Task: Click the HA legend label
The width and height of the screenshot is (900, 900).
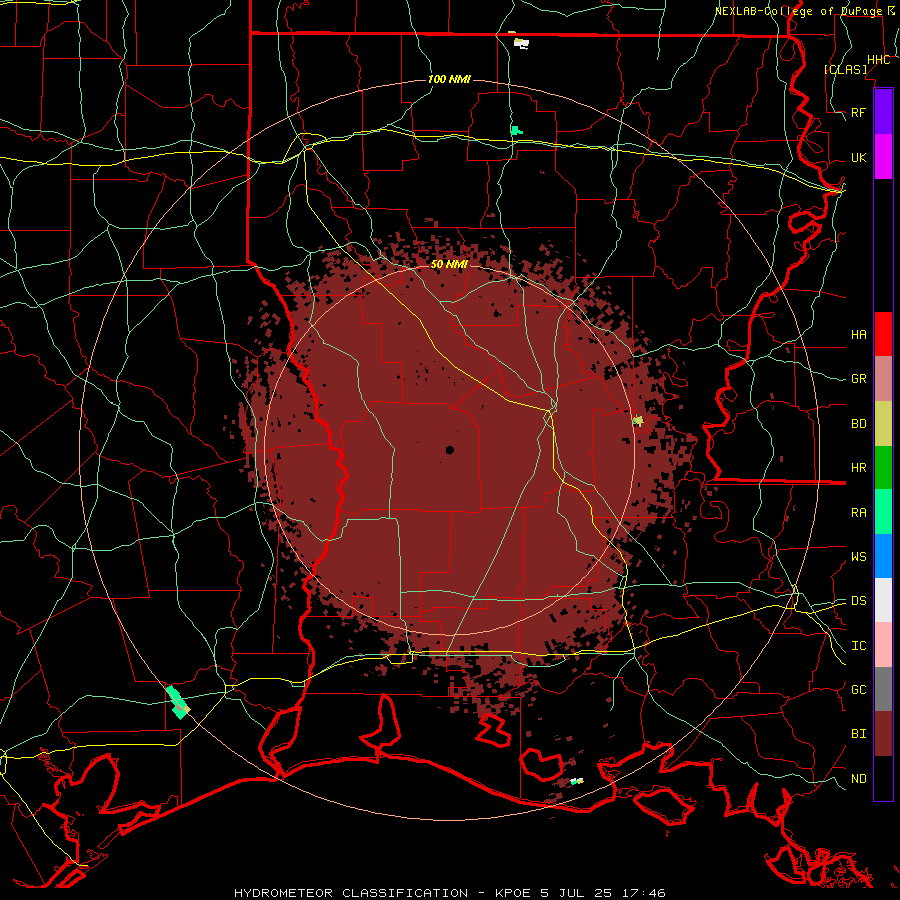Action: [859, 335]
